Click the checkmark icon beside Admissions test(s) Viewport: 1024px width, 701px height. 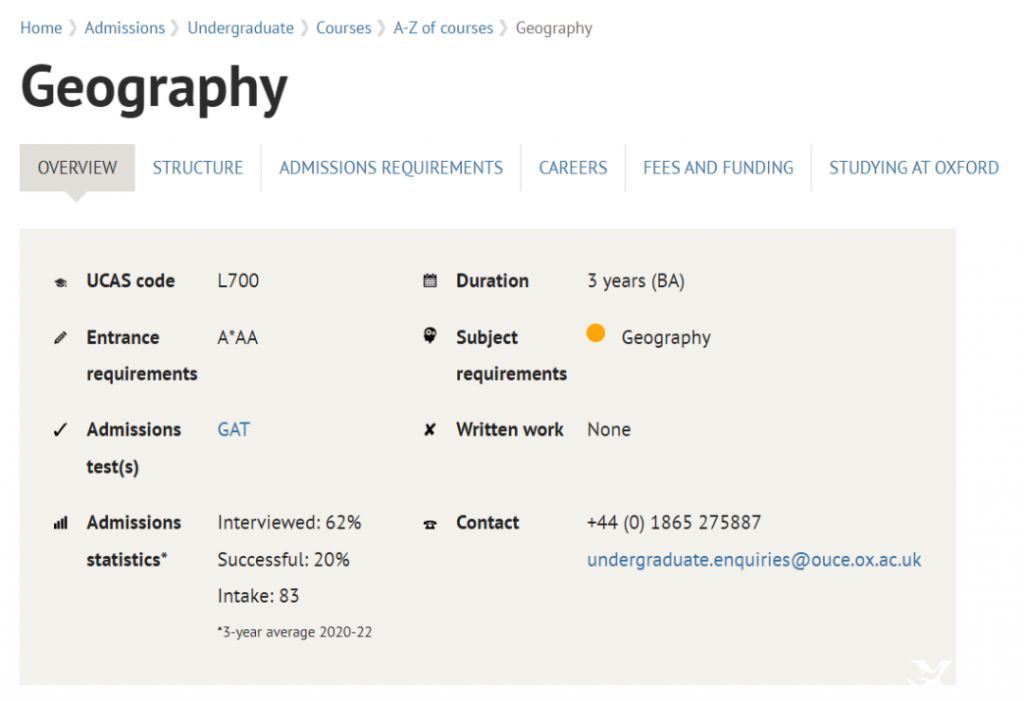(60, 430)
